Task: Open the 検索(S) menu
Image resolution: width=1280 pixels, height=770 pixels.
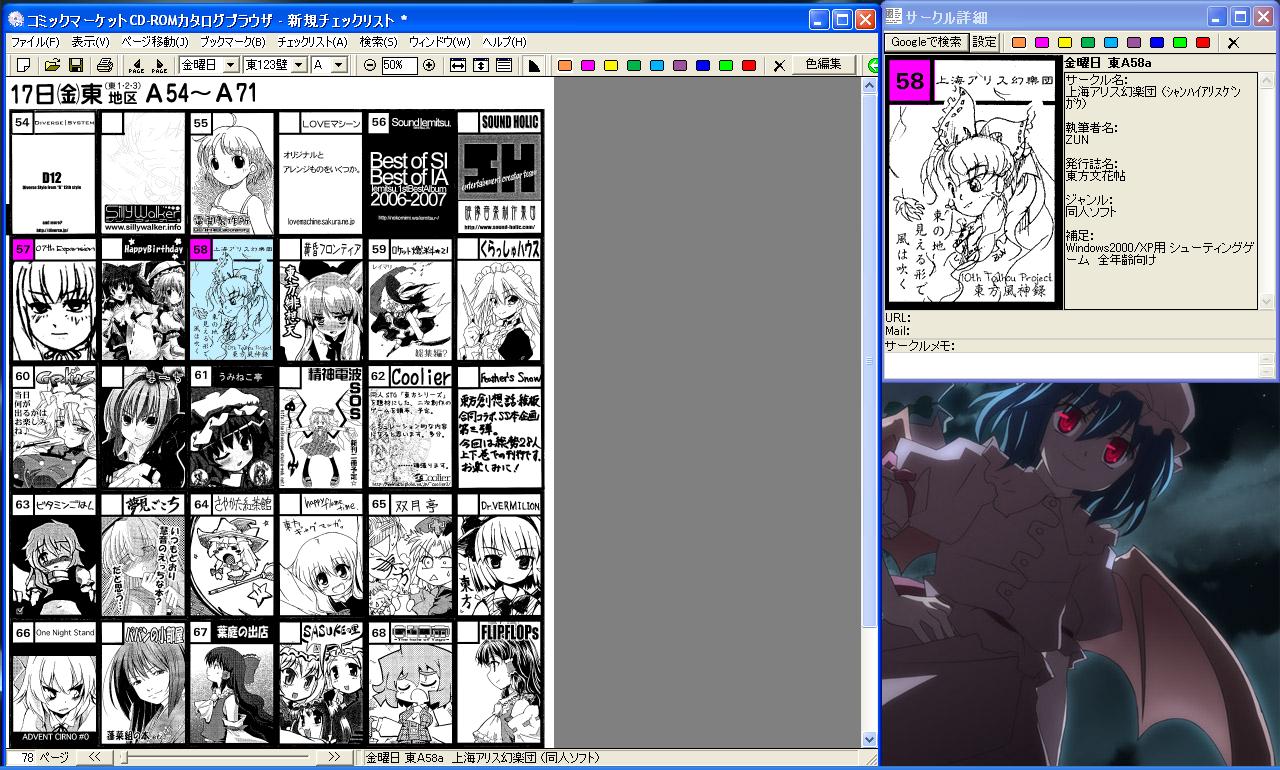Action: click(378, 42)
